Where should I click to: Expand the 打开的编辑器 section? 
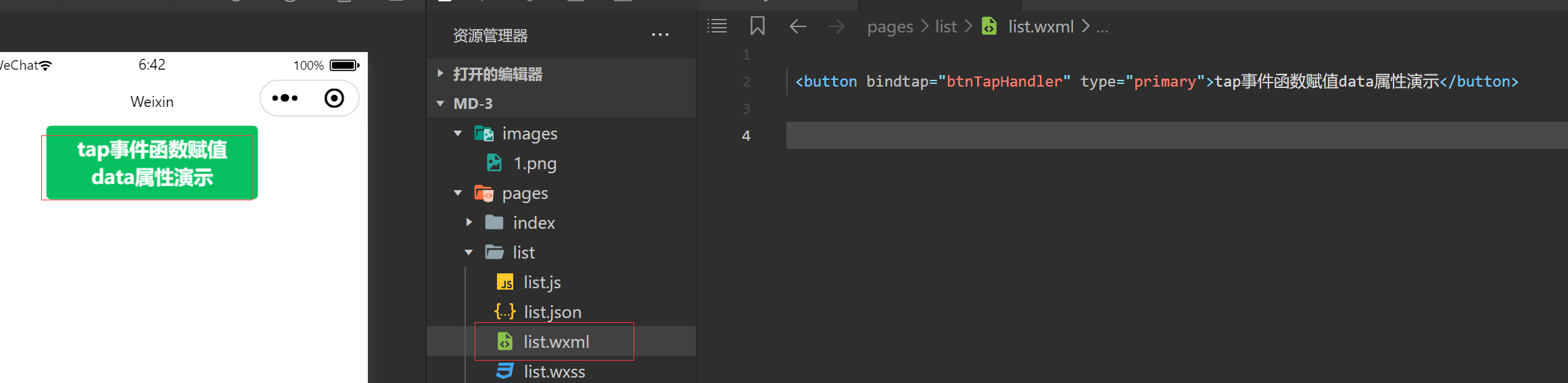pyautogui.click(x=441, y=74)
